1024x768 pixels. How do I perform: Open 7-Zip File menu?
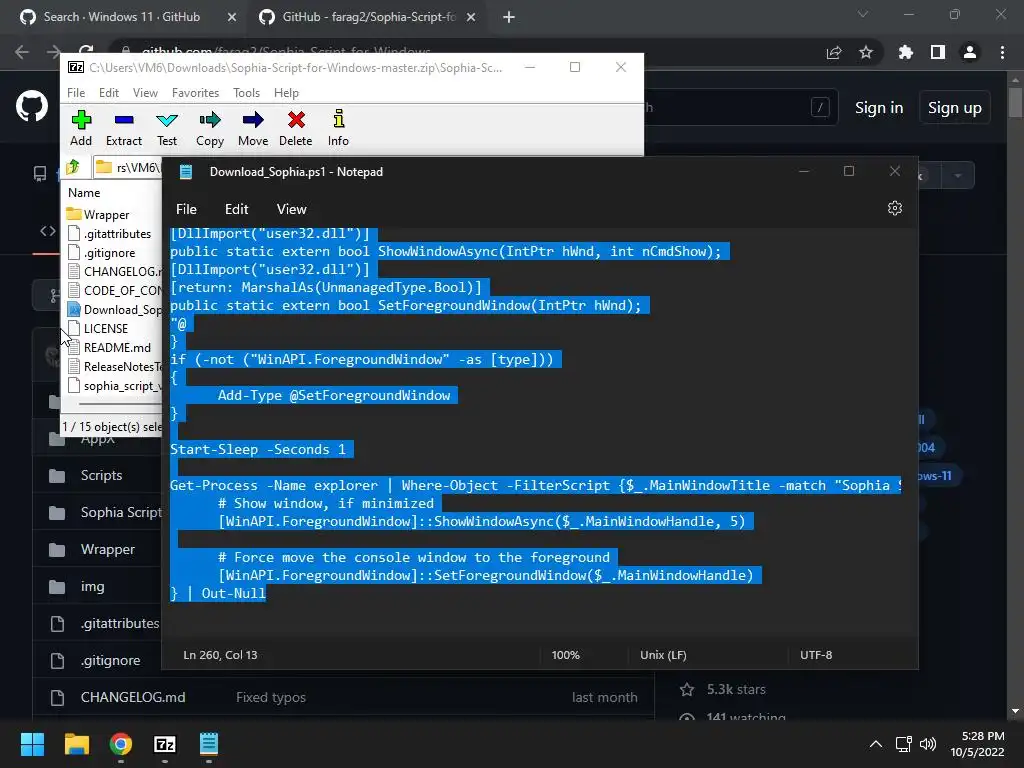[76, 93]
